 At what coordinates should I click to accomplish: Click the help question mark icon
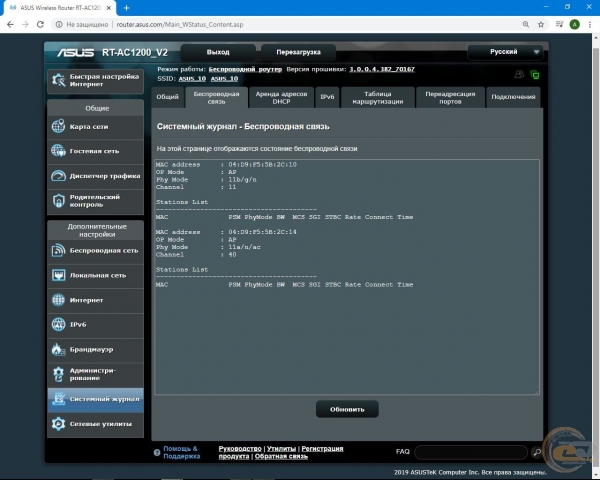pyautogui.click(x=157, y=452)
